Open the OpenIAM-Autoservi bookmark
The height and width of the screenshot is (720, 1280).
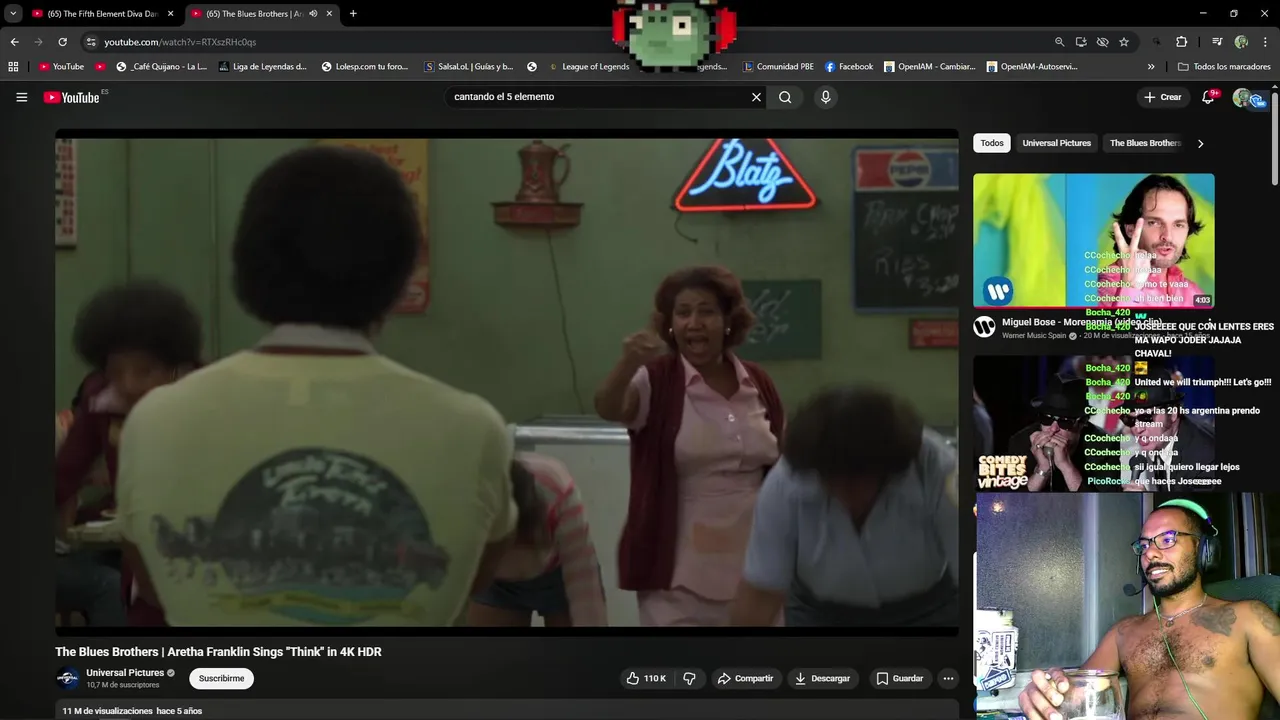click(1032, 67)
